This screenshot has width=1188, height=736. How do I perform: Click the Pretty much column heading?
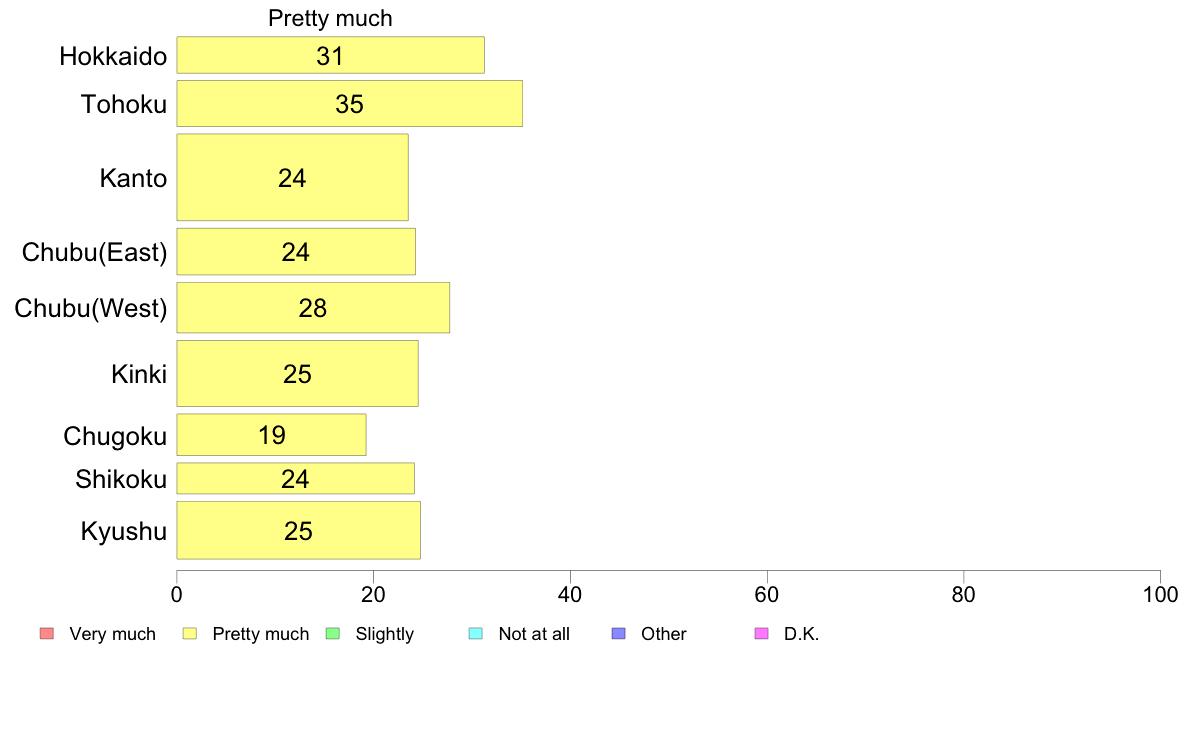[x=330, y=18]
